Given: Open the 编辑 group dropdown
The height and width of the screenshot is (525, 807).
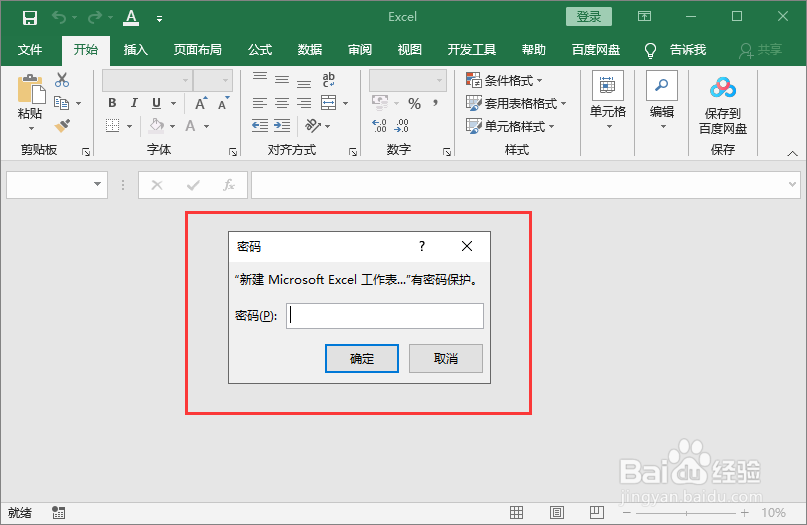Looking at the screenshot, I should [x=662, y=101].
